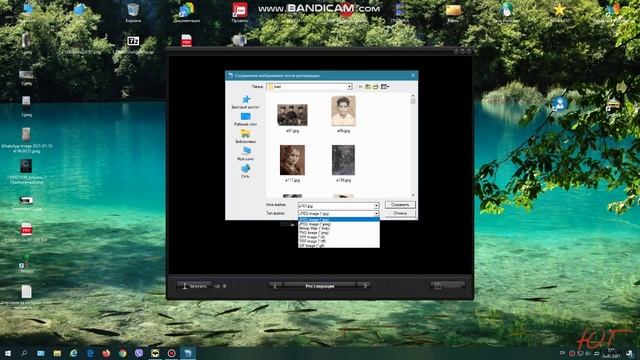This screenshot has height=360, width=640.
Task: Select PNG Image (*.png) option
Action: [338, 233]
